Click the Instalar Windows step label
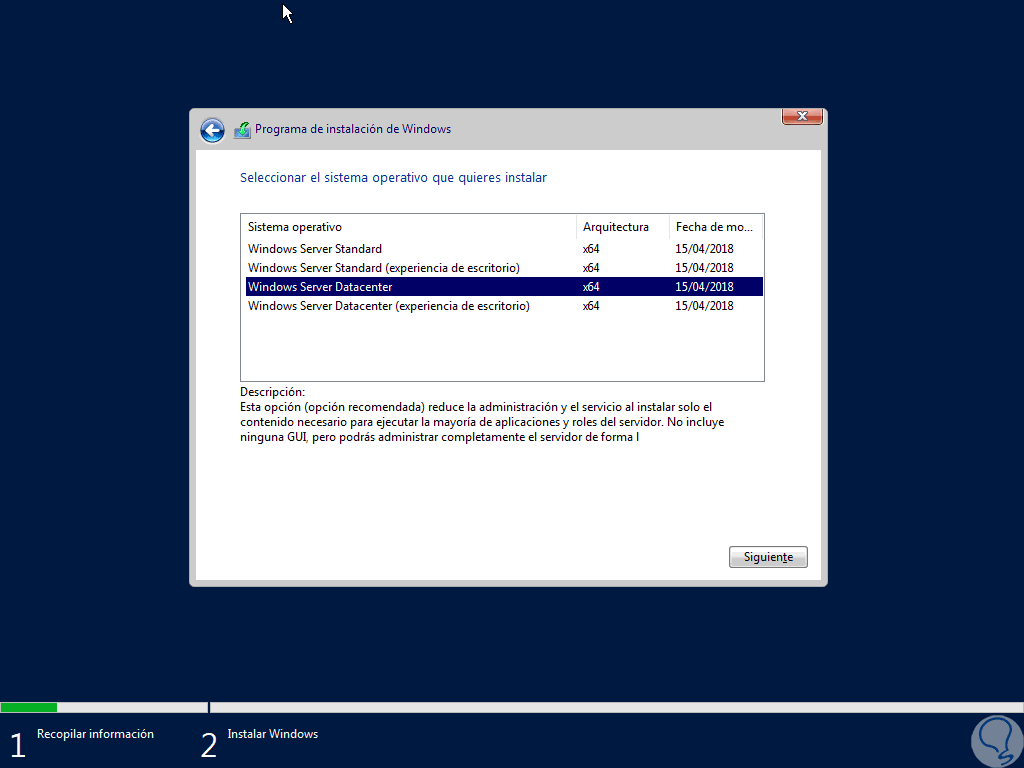The height and width of the screenshot is (768, 1024). pyautogui.click(x=272, y=734)
